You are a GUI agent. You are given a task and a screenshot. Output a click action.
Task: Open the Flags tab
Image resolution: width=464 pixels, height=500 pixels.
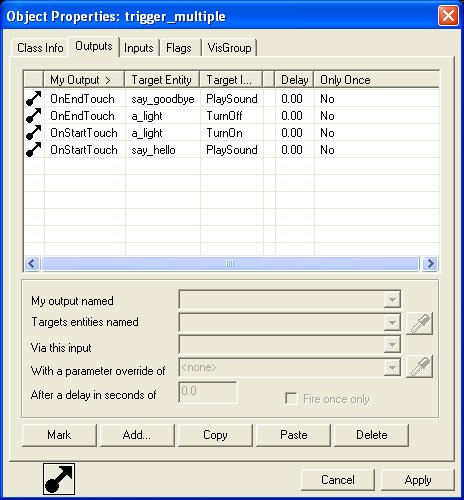pos(179,48)
